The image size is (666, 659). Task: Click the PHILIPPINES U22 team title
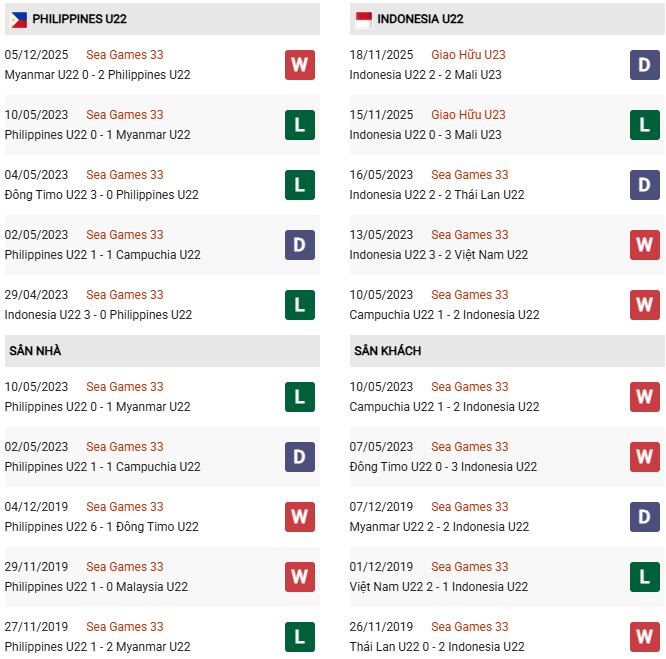79,19
